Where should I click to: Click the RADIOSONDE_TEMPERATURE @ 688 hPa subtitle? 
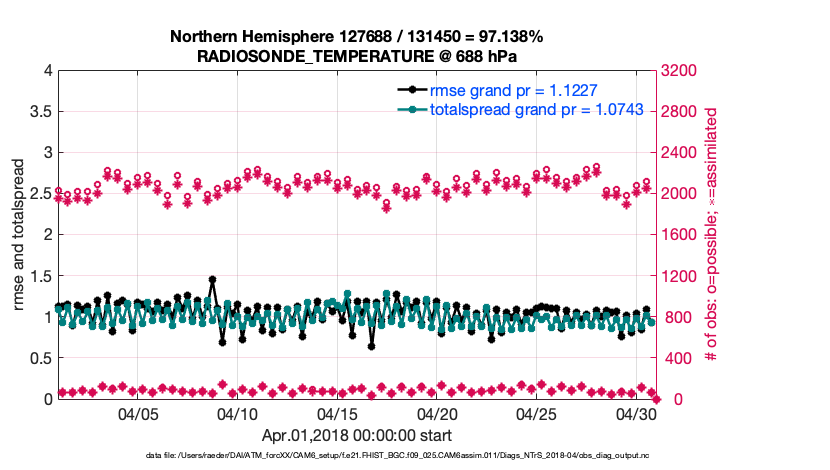(356, 56)
